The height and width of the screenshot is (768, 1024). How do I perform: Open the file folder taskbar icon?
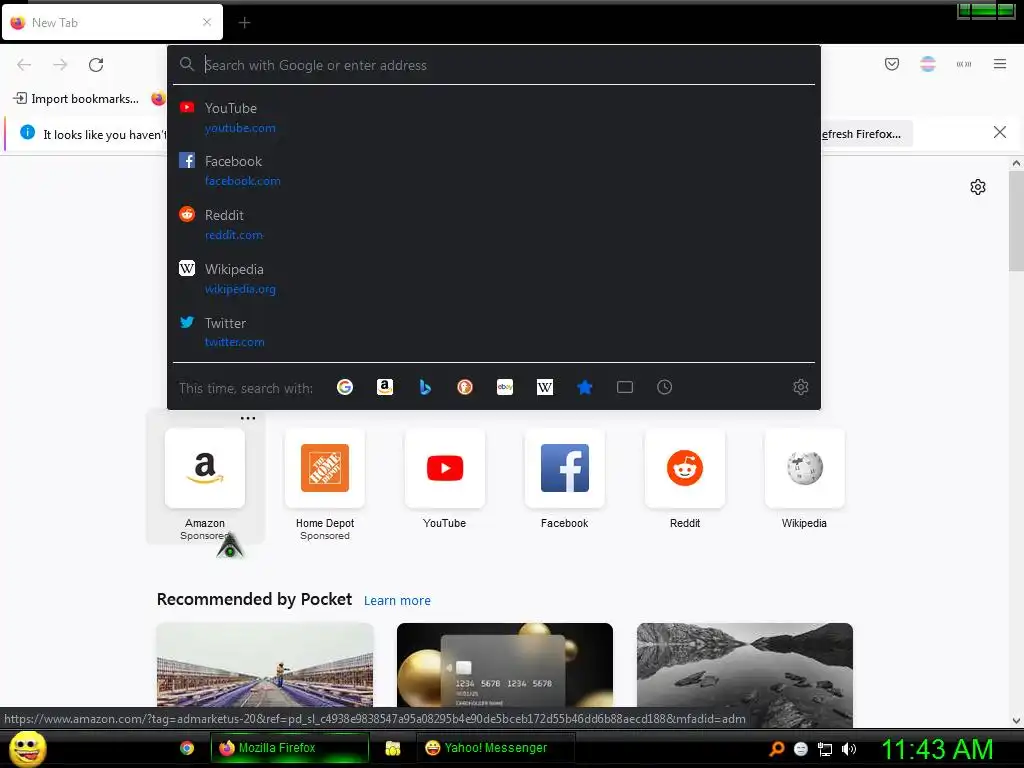coord(392,748)
